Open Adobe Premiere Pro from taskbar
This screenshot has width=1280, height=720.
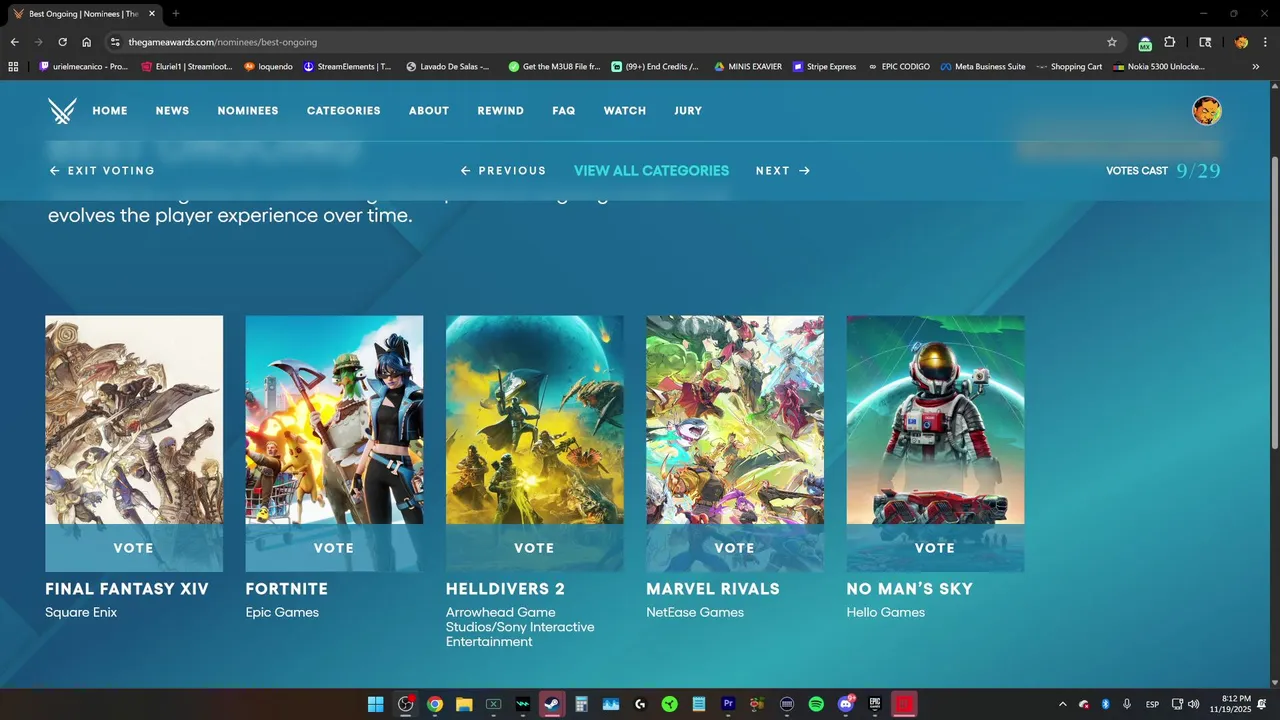728,704
